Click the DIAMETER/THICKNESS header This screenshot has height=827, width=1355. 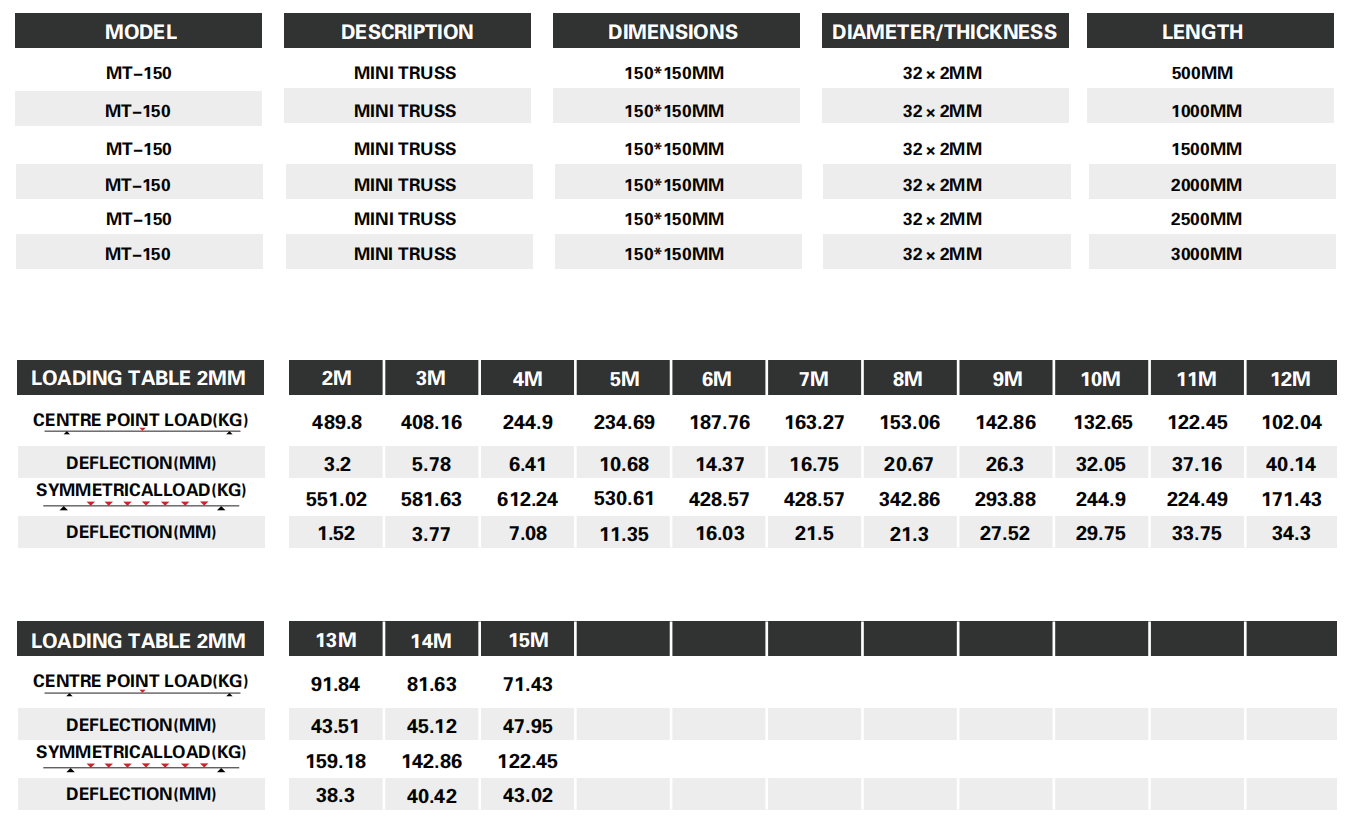point(944,32)
